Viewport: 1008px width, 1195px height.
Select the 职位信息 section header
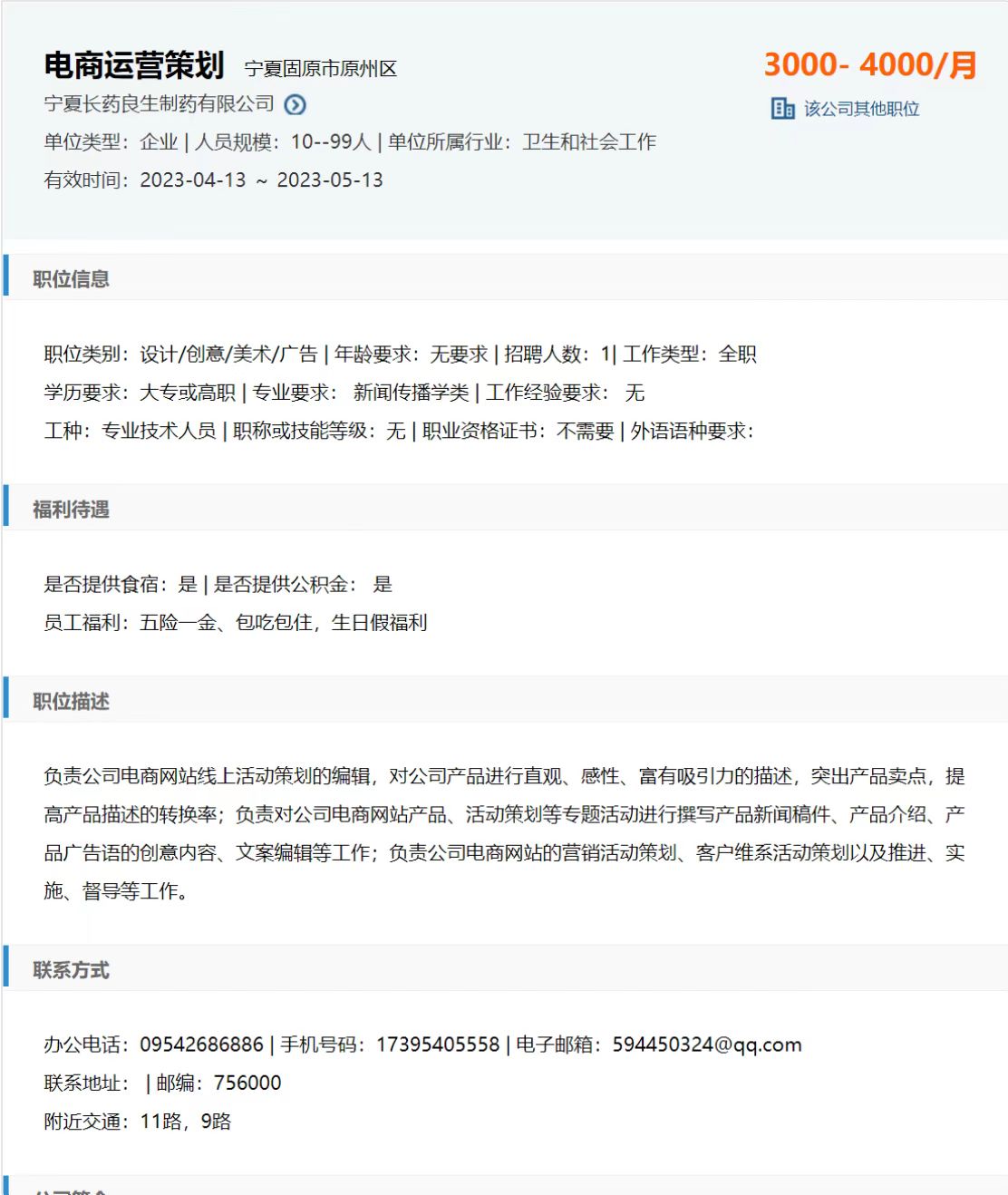[x=71, y=279]
